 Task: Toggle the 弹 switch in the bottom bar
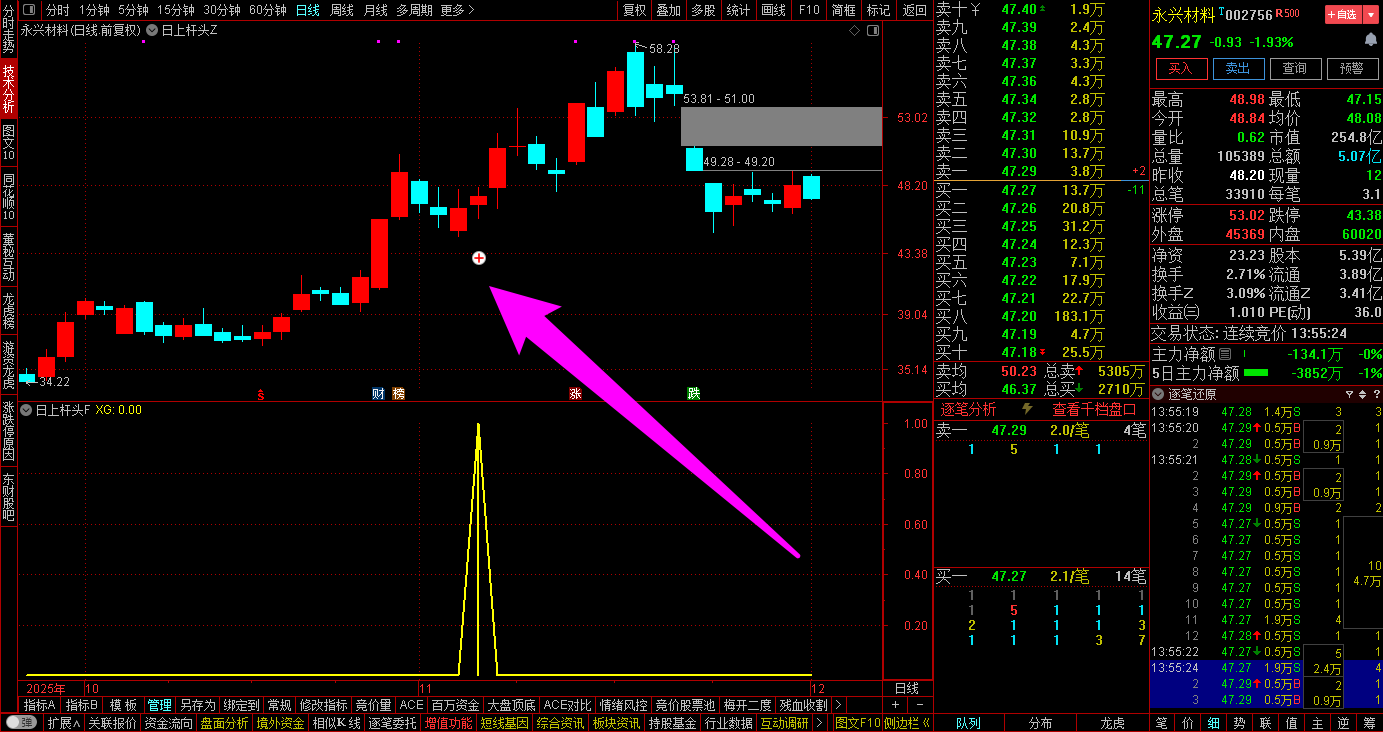click(21, 723)
